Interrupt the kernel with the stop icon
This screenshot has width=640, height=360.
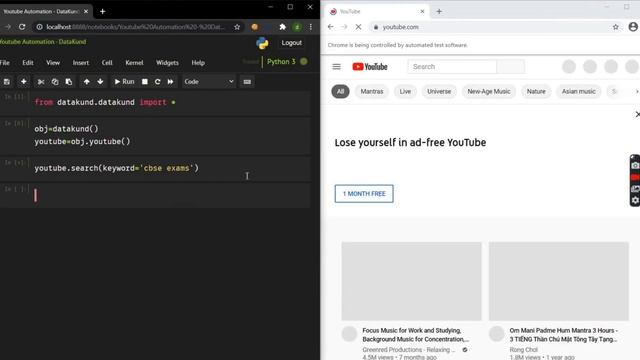(144, 82)
